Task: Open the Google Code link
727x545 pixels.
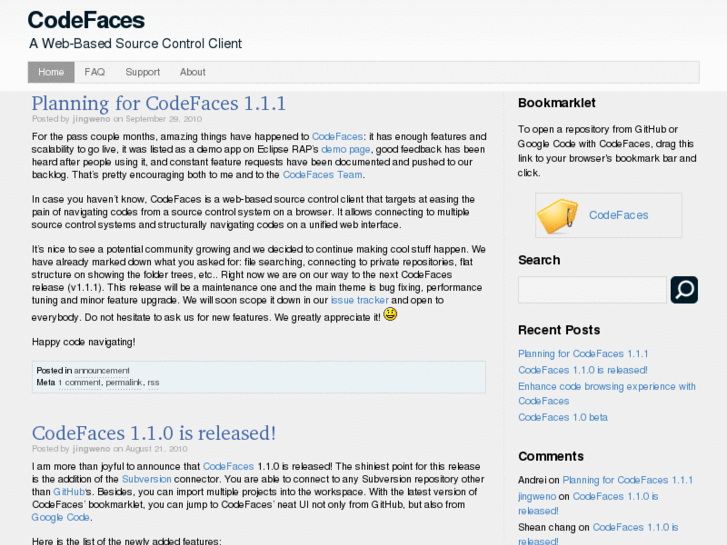Action: [60, 518]
